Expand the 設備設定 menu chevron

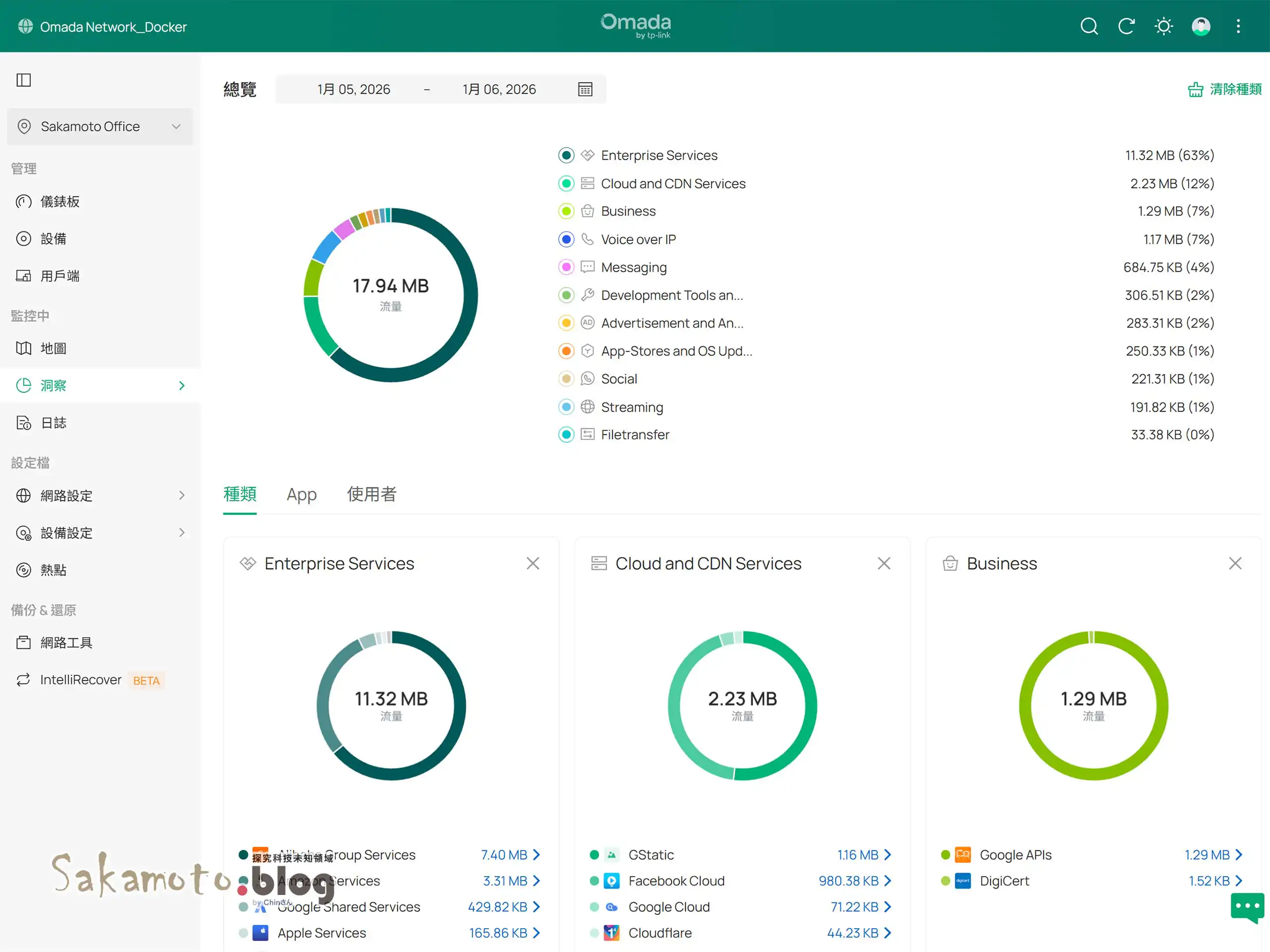(x=182, y=533)
